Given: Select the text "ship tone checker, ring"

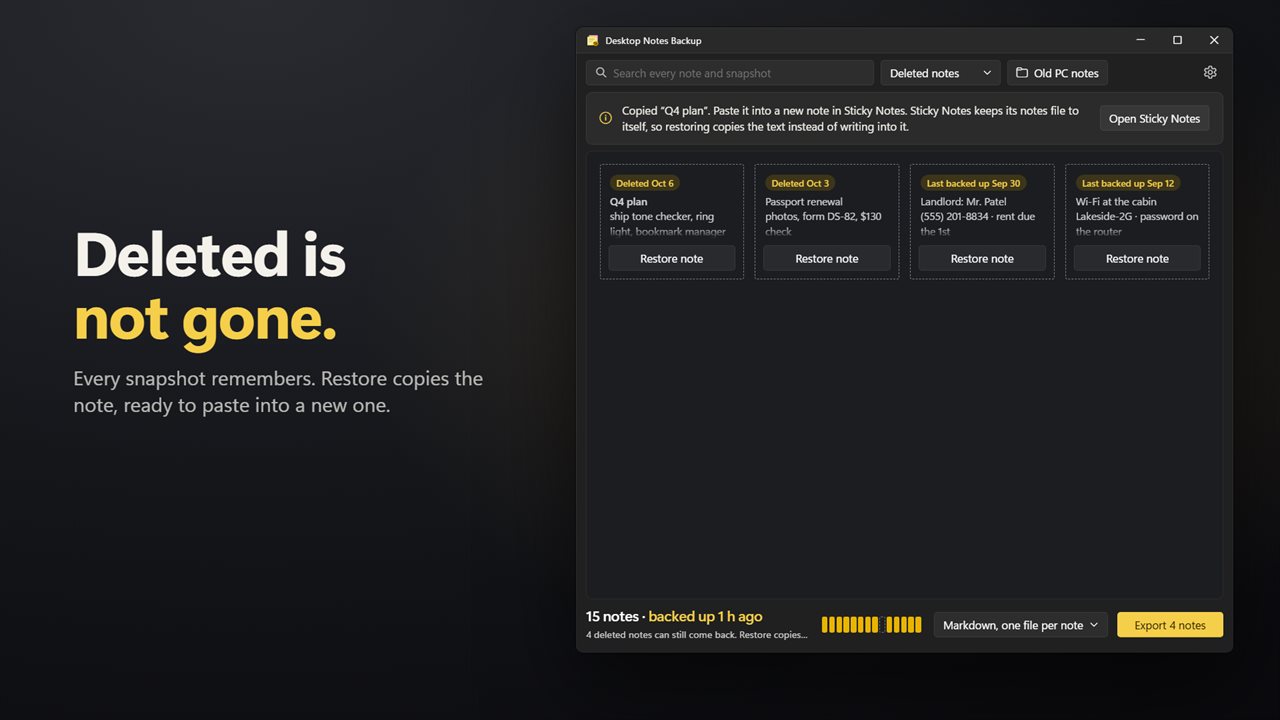Looking at the screenshot, I should (662, 217).
